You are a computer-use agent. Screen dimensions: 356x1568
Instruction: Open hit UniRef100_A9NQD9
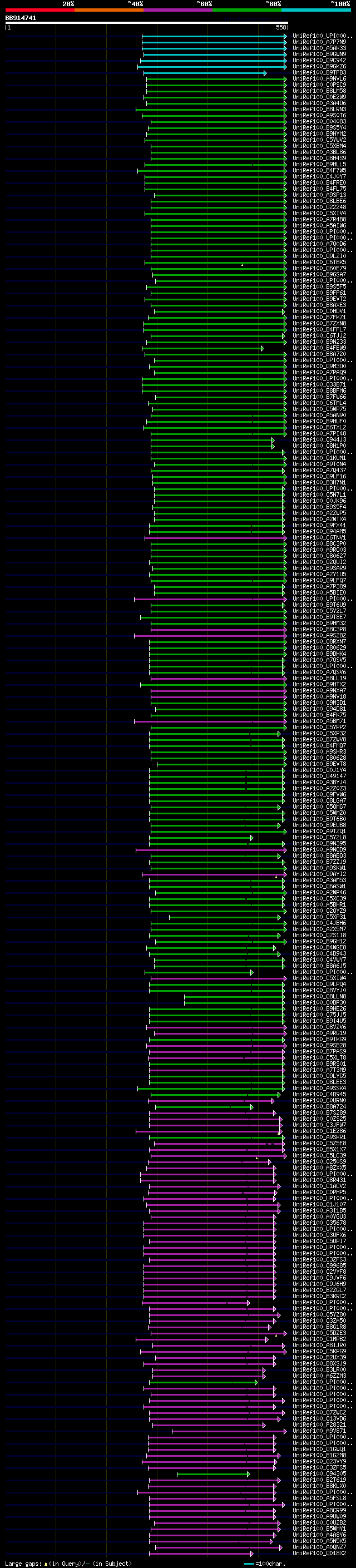319,850
